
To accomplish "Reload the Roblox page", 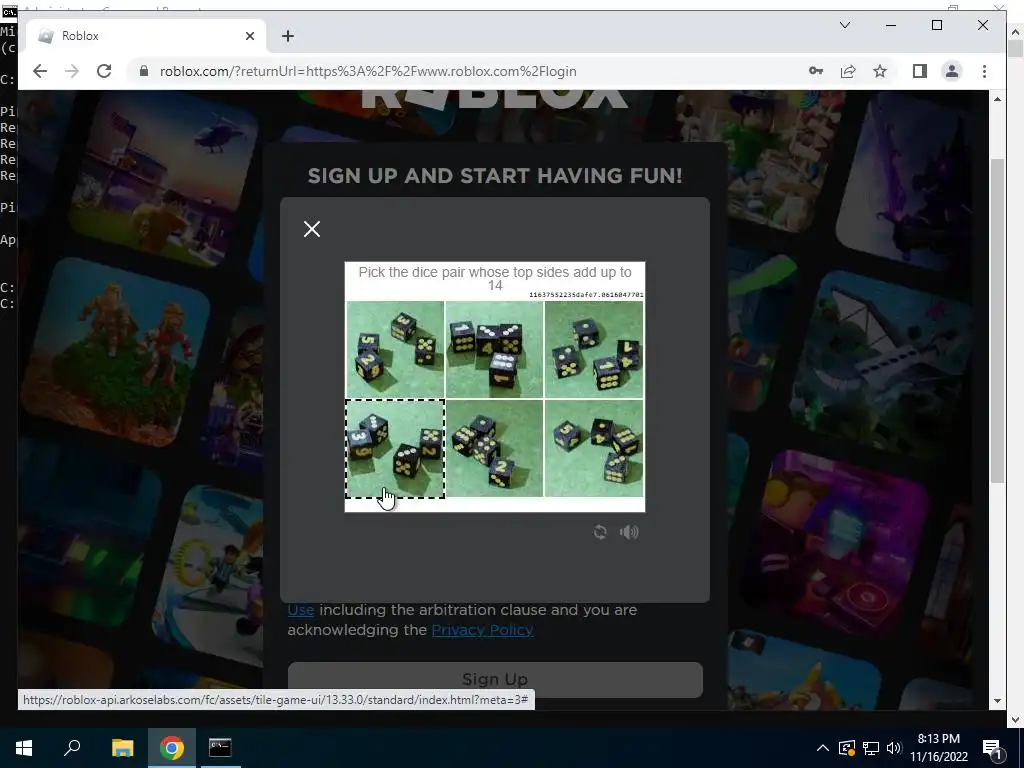I will 104,71.
